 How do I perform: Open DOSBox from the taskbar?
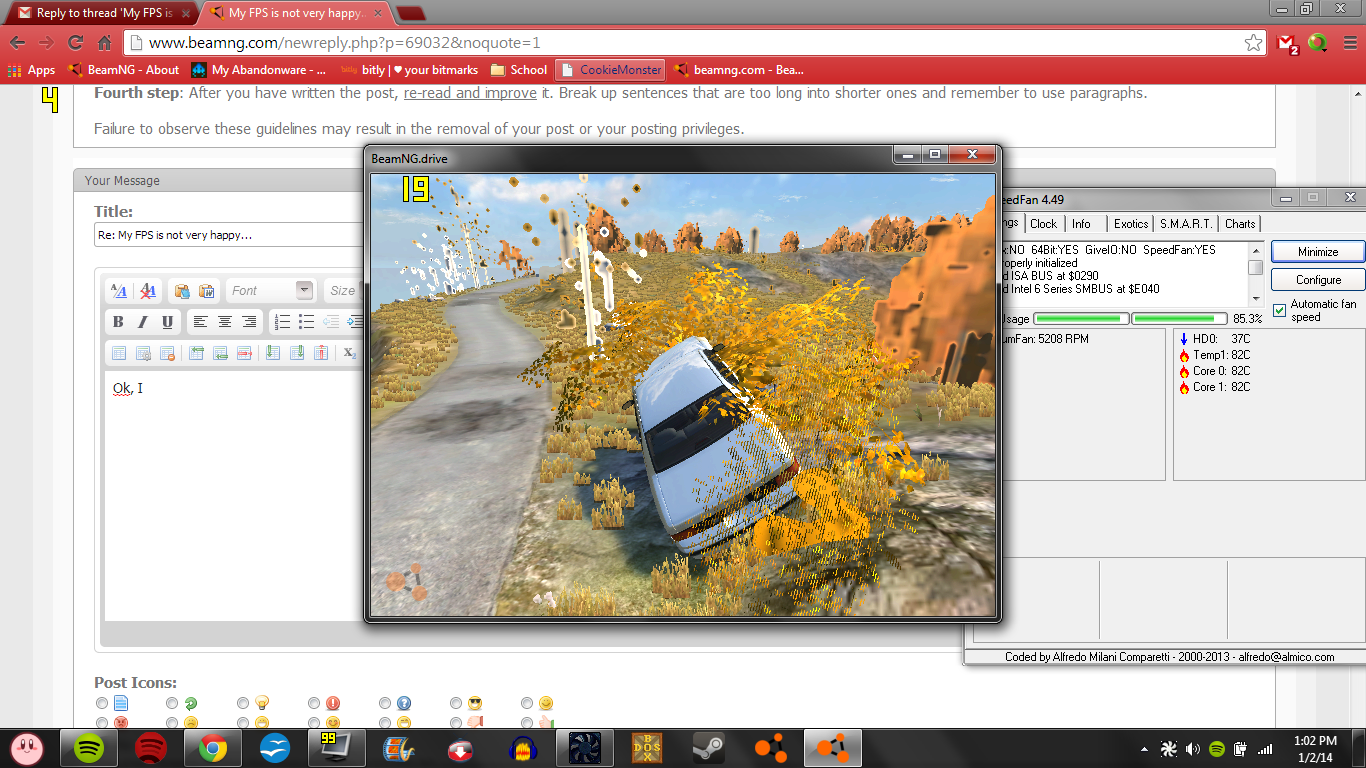[x=648, y=747]
